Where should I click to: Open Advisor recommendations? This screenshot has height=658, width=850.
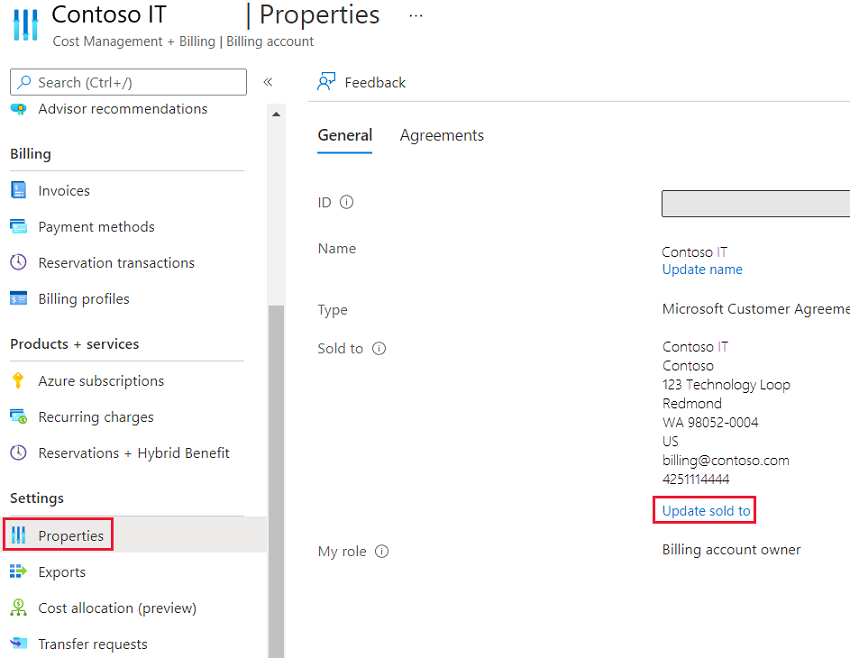click(123, 109)
